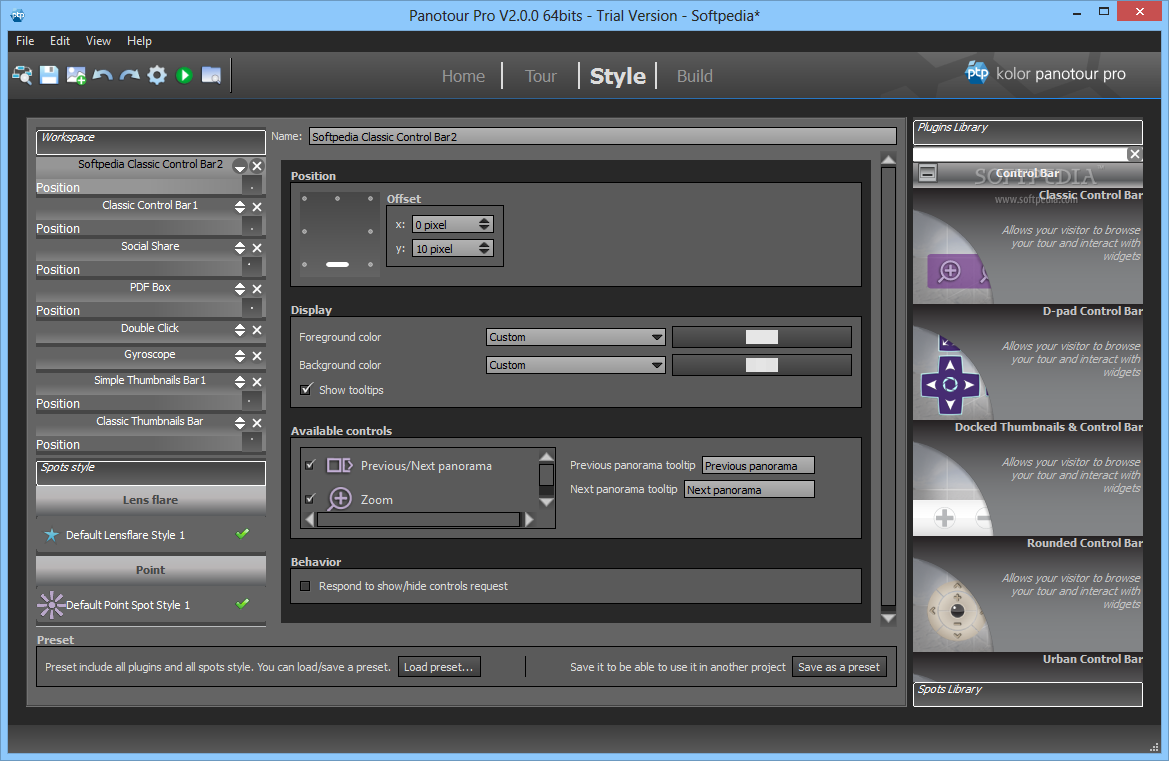Add a panorama image with toolbar icon

(76, 75)
